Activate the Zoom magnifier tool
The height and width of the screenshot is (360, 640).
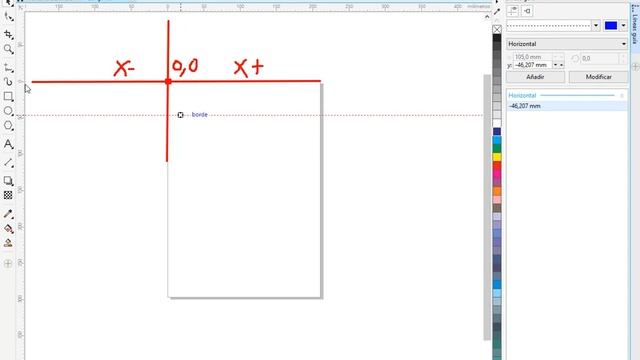[x=8, y=49]
